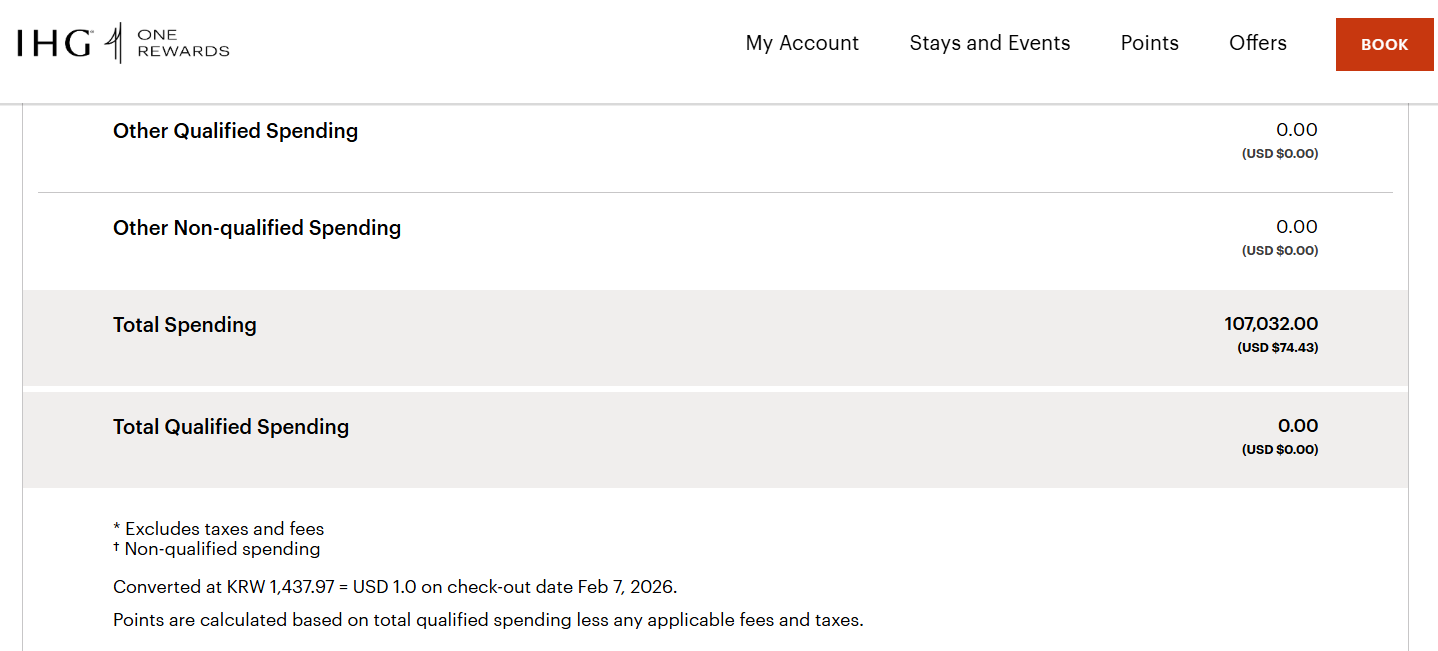This screenshot has width=1438, height=651.
Task: Click the Total Qualified Spending label
Action: click(x=231, y=427)
